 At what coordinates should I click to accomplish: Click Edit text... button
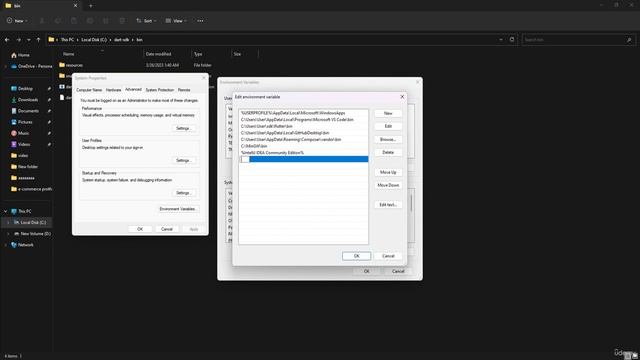point(388,204)
